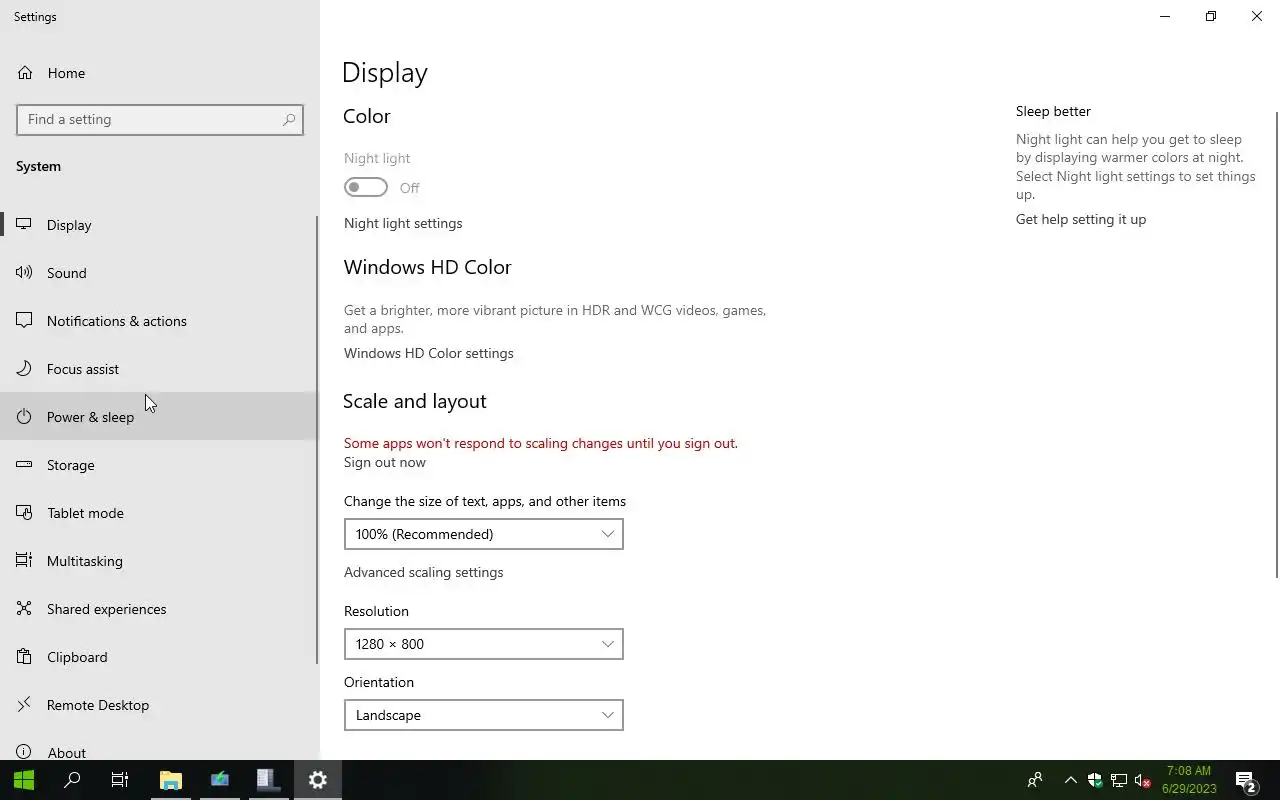The height and width of the screenshot is (800, 1280).
Task: Open Notifications & actions page
Action: tap(159, 321)
